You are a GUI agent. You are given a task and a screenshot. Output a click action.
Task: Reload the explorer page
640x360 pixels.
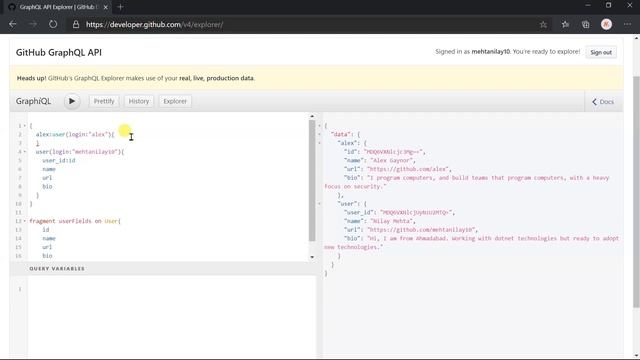[x=53, y=24]
